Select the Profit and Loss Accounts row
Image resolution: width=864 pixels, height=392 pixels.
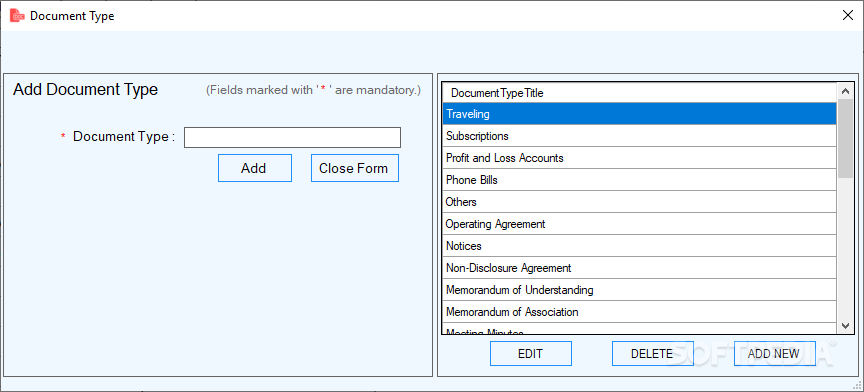click(x=639, y=158)
